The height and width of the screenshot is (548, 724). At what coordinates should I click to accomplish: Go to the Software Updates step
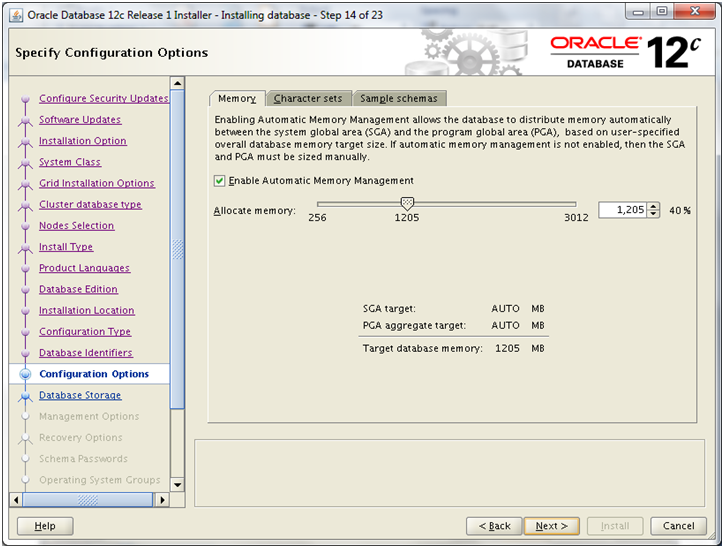(80, 120)
